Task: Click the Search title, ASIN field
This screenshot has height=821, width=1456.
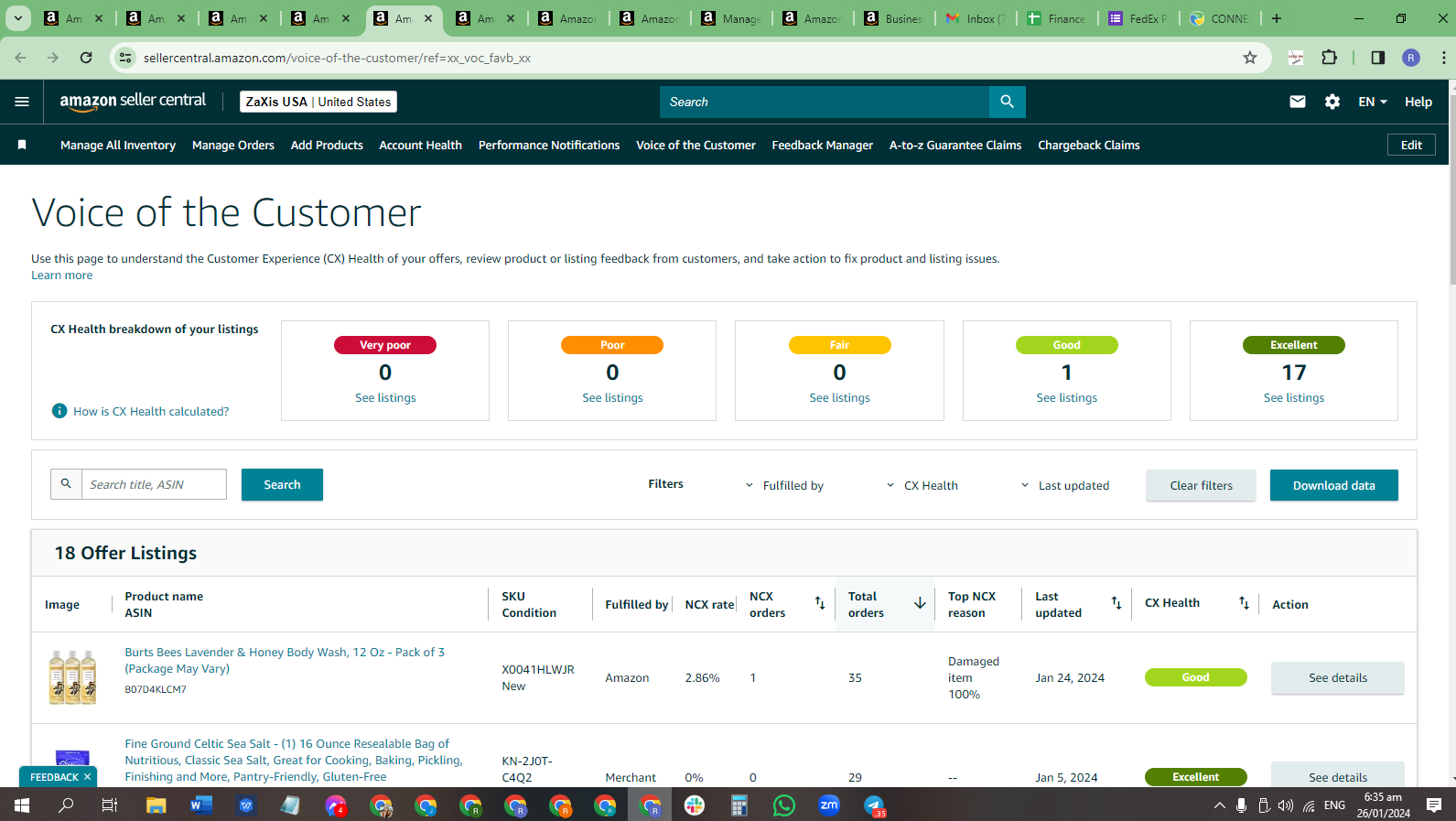Action: (154, 484)
